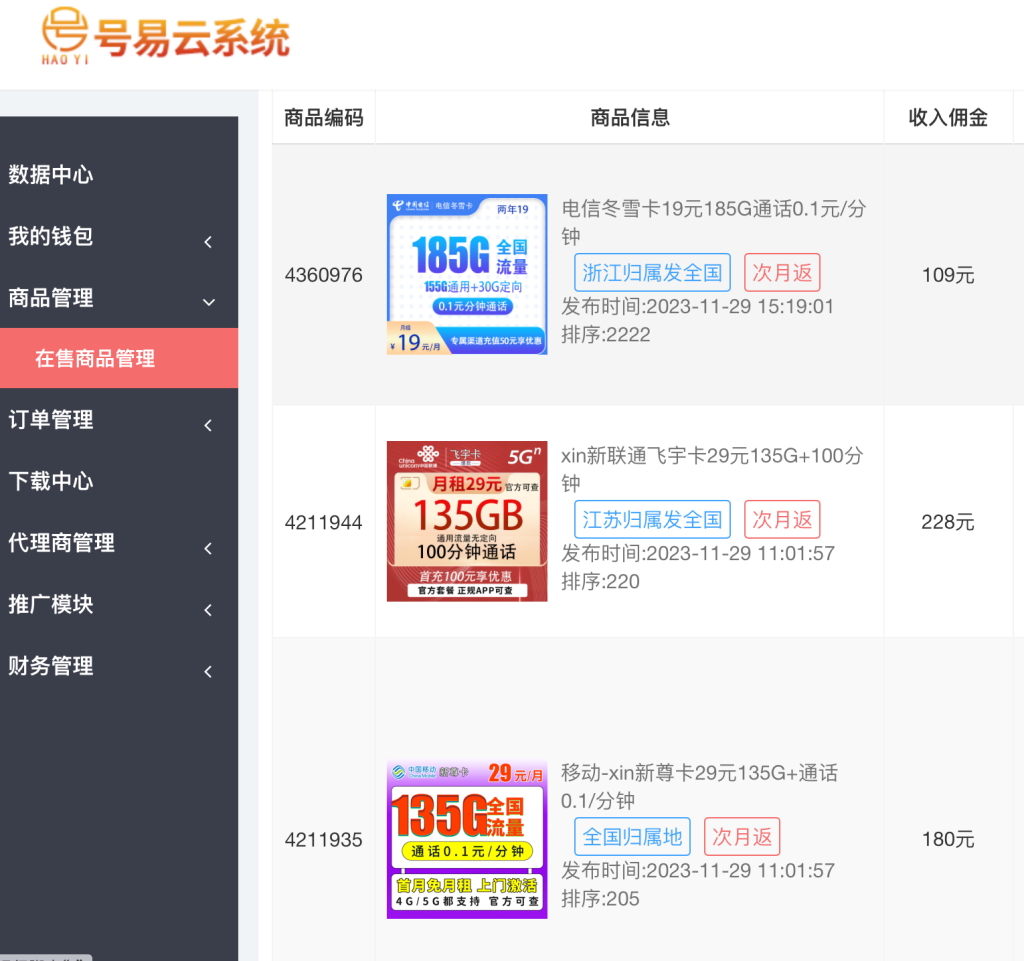The width and height of the screenshot is (1024, 961).
Task: Click the 号易云系统 logo
Action: pyautogui.click(x=166, y=36)
